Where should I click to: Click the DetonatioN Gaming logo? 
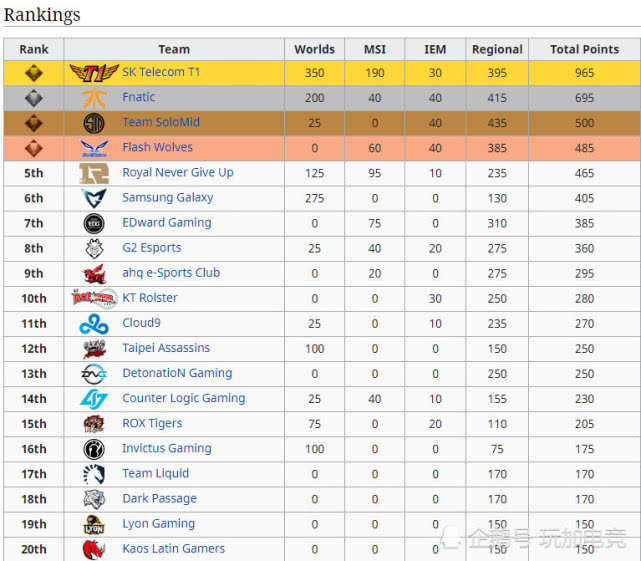94,374
